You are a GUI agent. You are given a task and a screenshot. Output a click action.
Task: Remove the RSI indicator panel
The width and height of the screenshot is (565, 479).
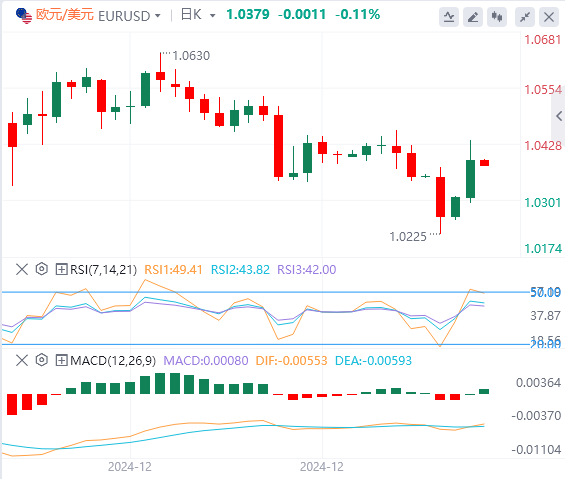pos(22,269)
